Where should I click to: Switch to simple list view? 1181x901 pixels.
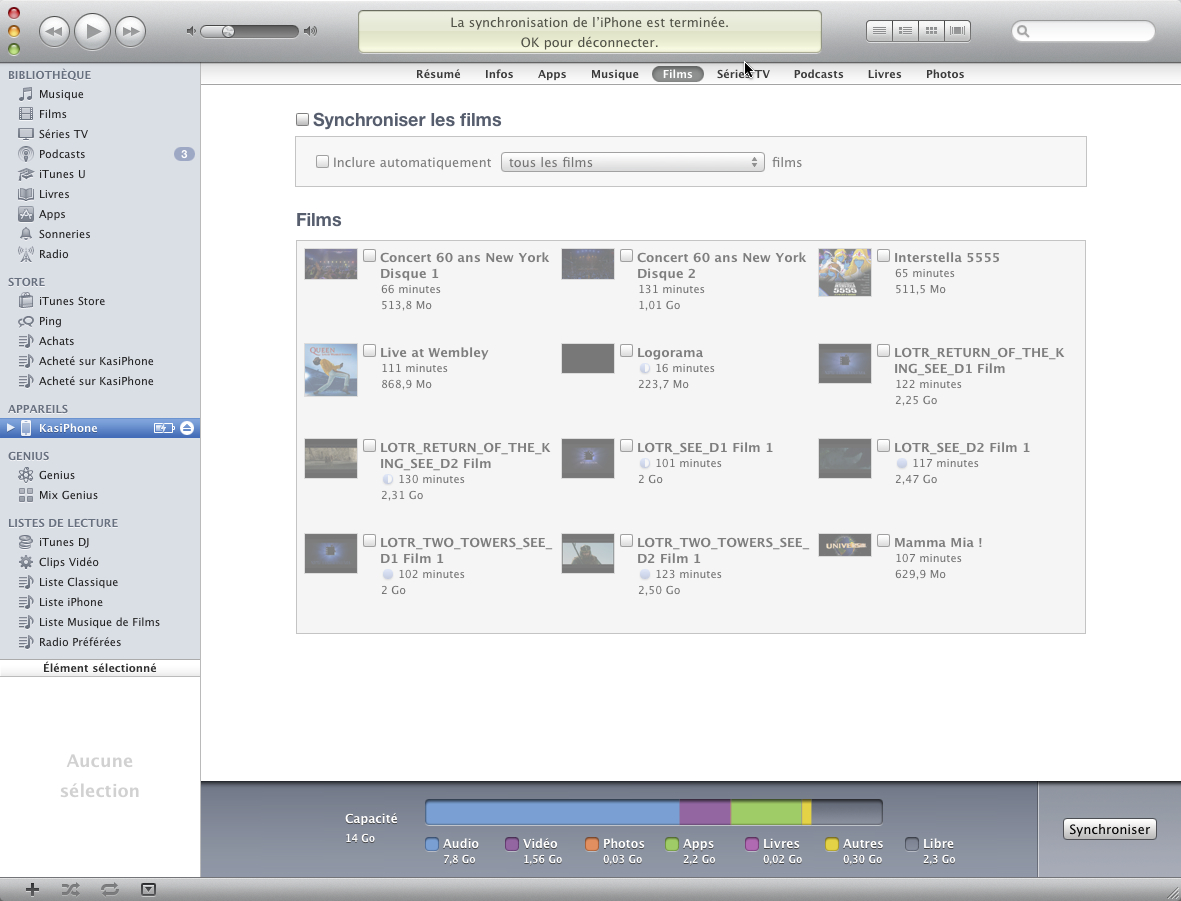coord(879,31)
